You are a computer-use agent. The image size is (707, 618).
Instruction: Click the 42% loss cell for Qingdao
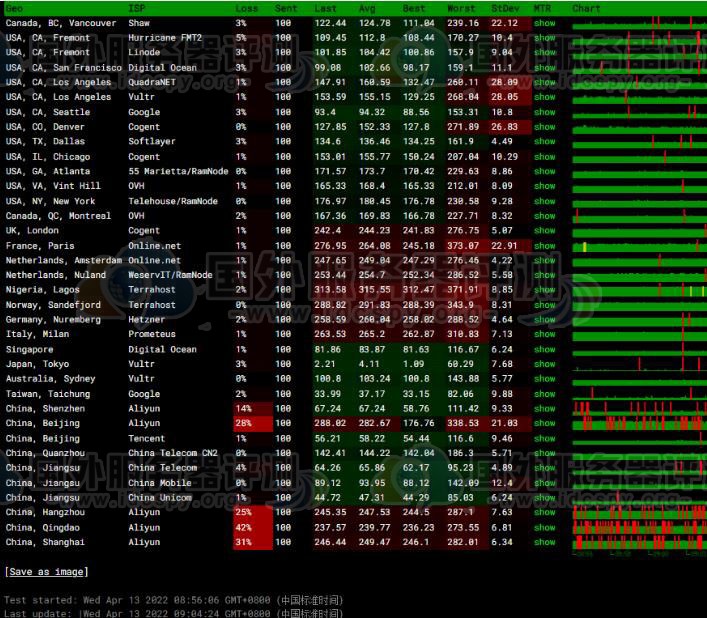[253, 527]
